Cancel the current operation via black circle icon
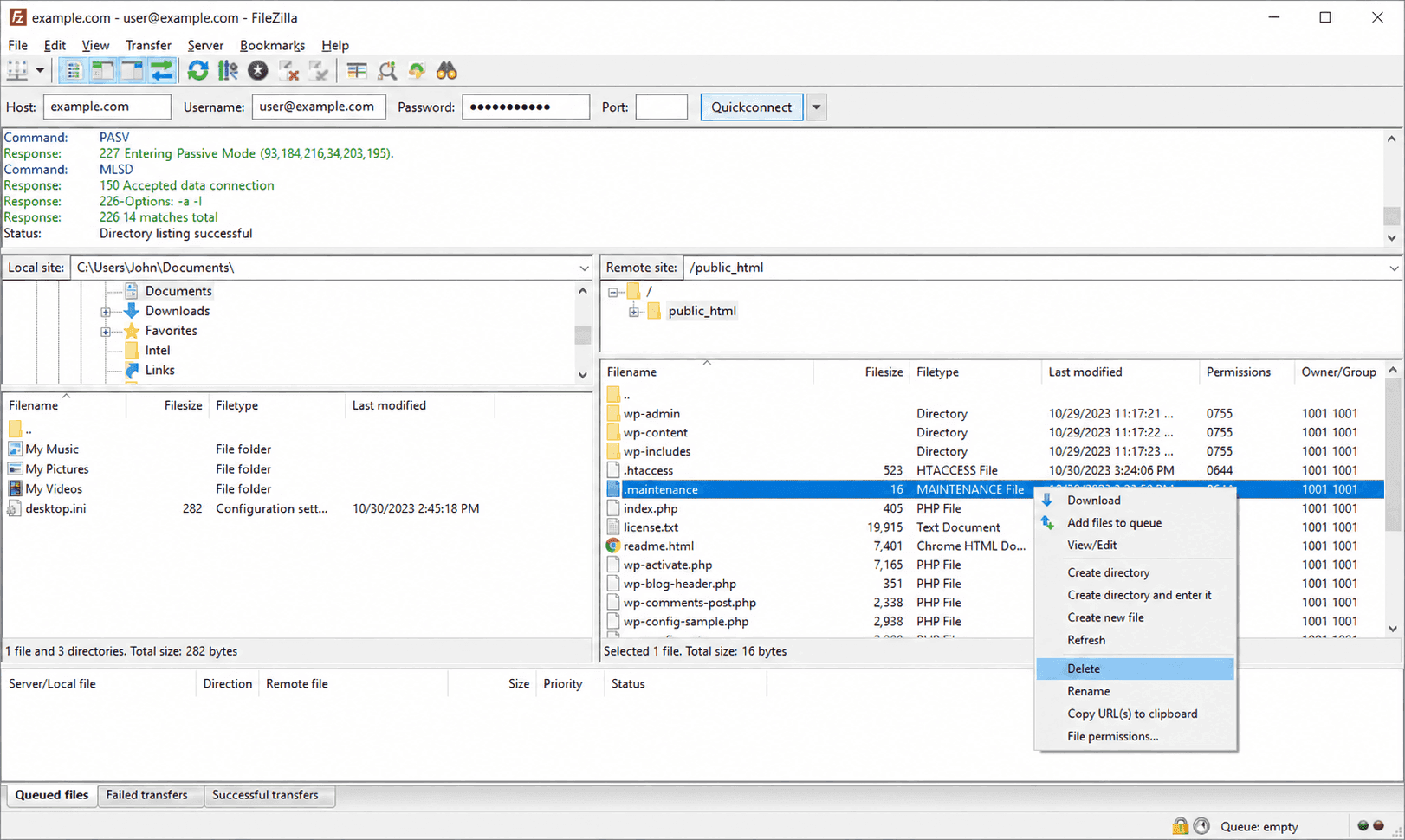 [258, 71]
